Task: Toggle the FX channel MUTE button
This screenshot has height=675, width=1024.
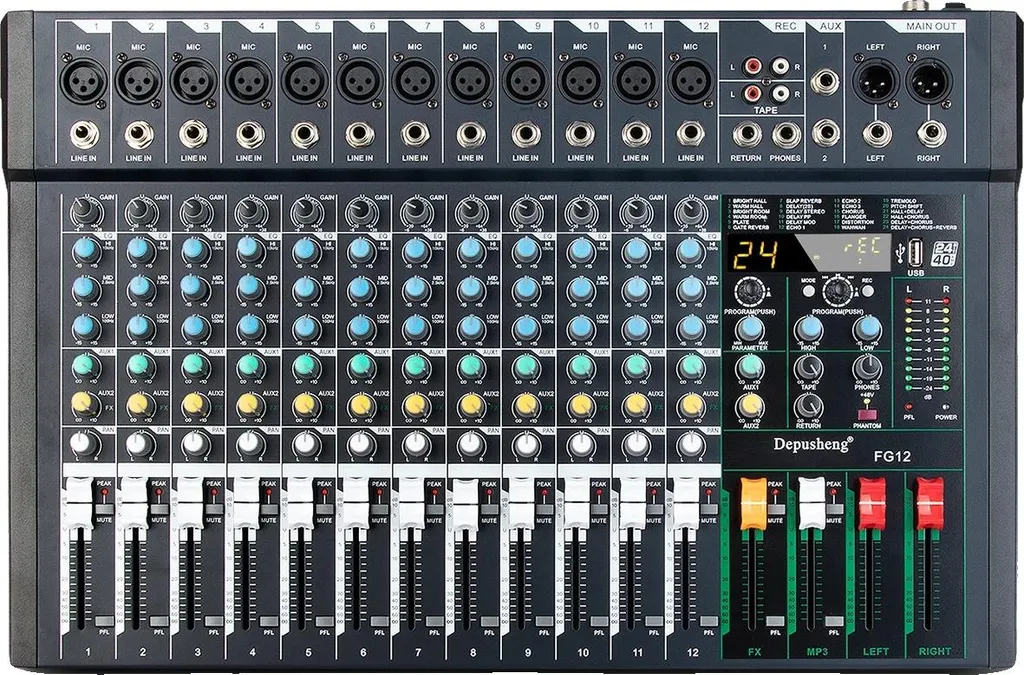Action: tap(775, 509)
